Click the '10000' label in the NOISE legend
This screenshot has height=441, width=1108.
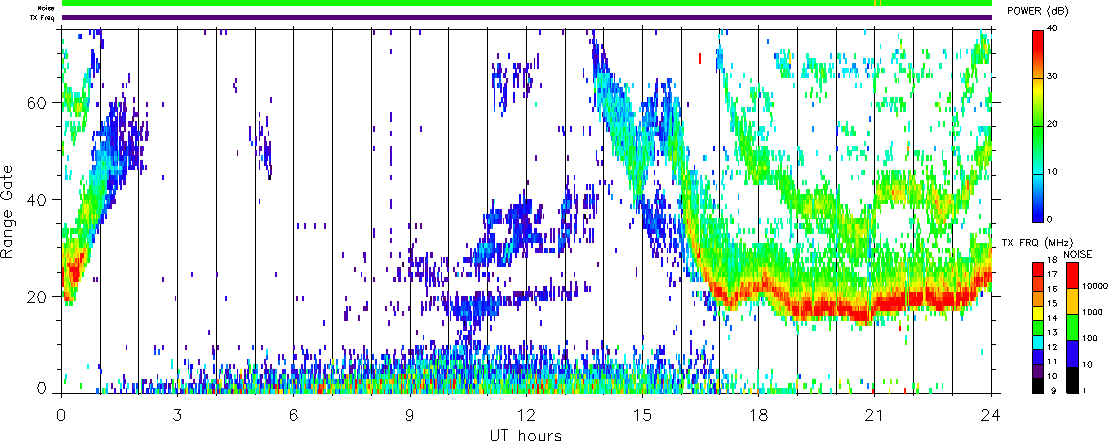click(1093, 285)
